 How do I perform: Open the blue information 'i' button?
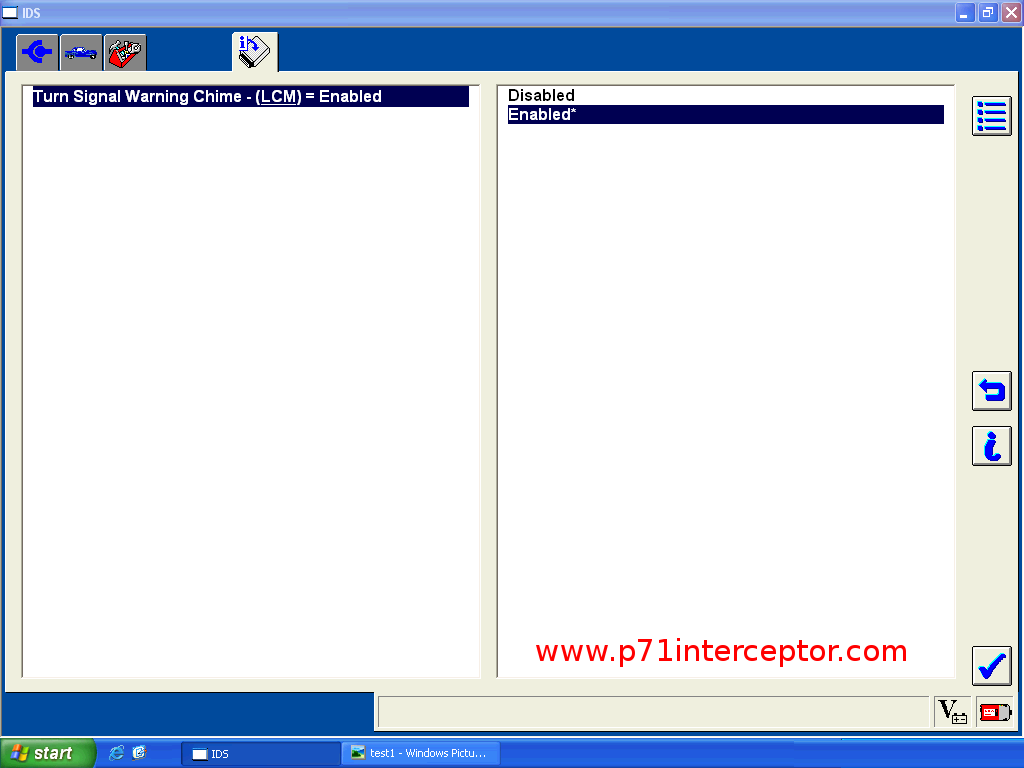(991, 446)
